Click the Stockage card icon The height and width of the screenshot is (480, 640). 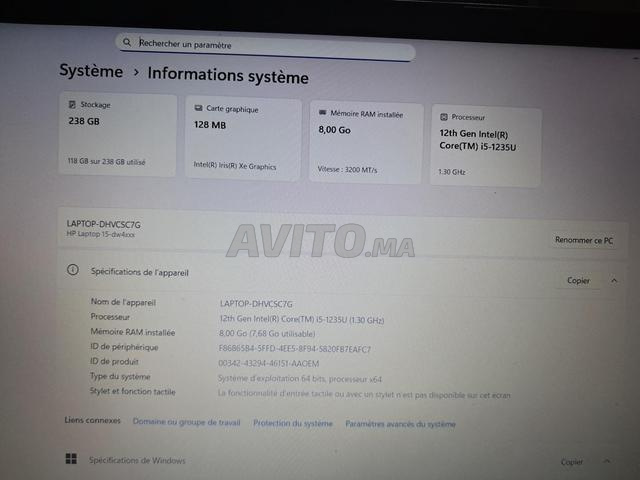72,104
